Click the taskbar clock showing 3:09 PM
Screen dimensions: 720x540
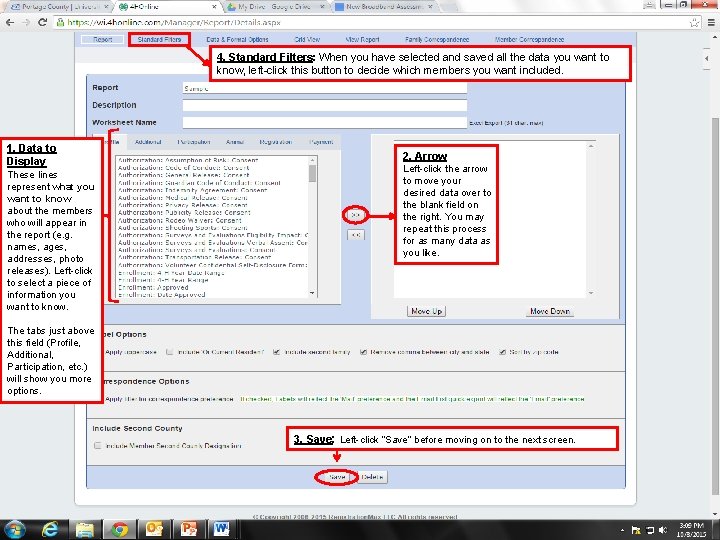click(x=691, y=530)
